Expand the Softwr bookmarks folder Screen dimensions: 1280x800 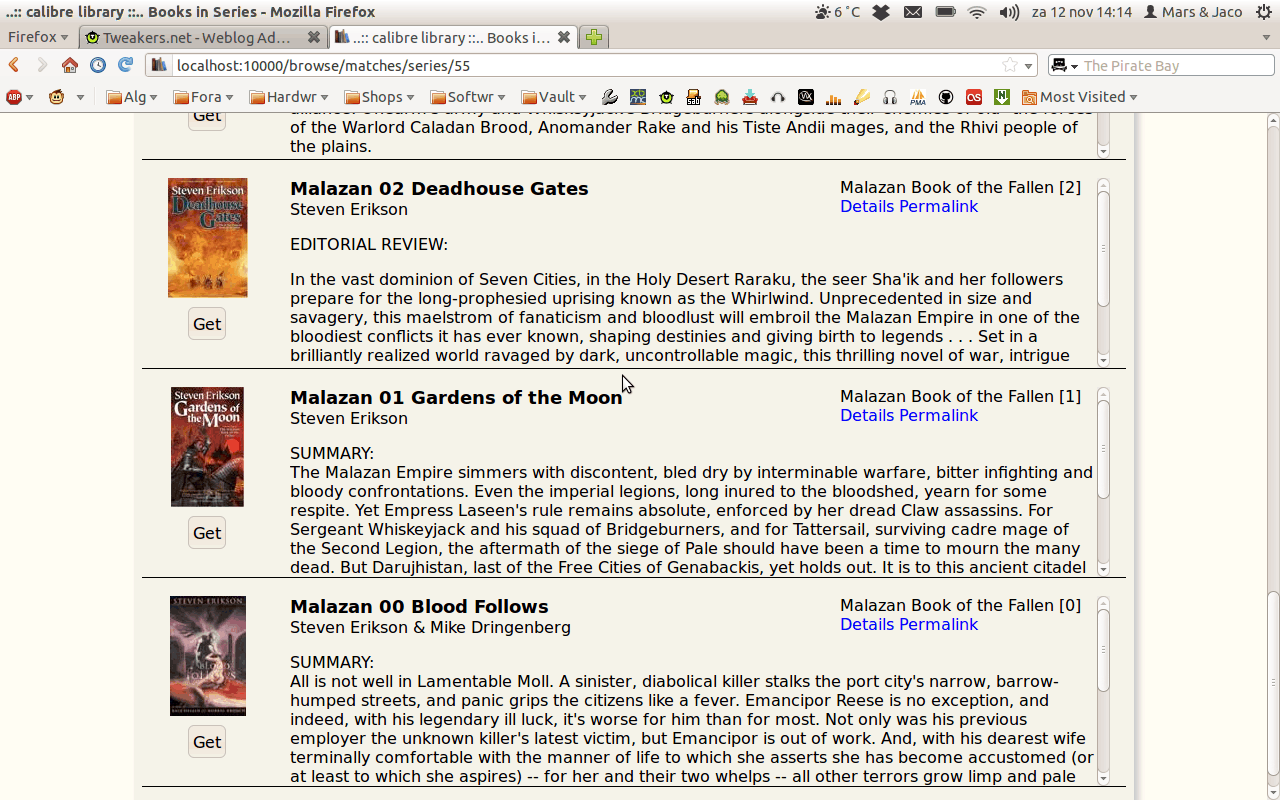(x=468, y=97)
